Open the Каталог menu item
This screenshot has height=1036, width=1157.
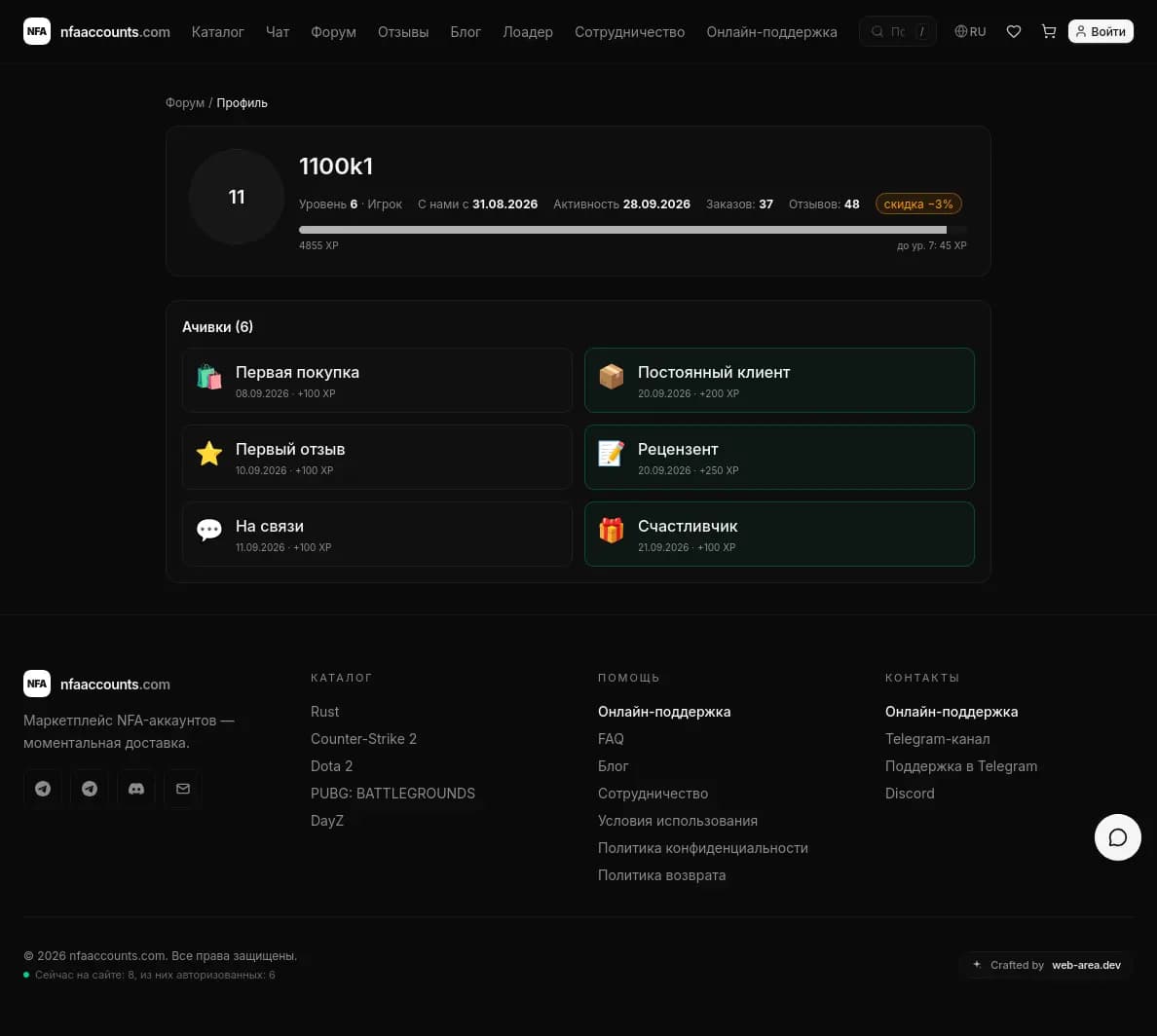pyautogui.click(x=218, y=32)
